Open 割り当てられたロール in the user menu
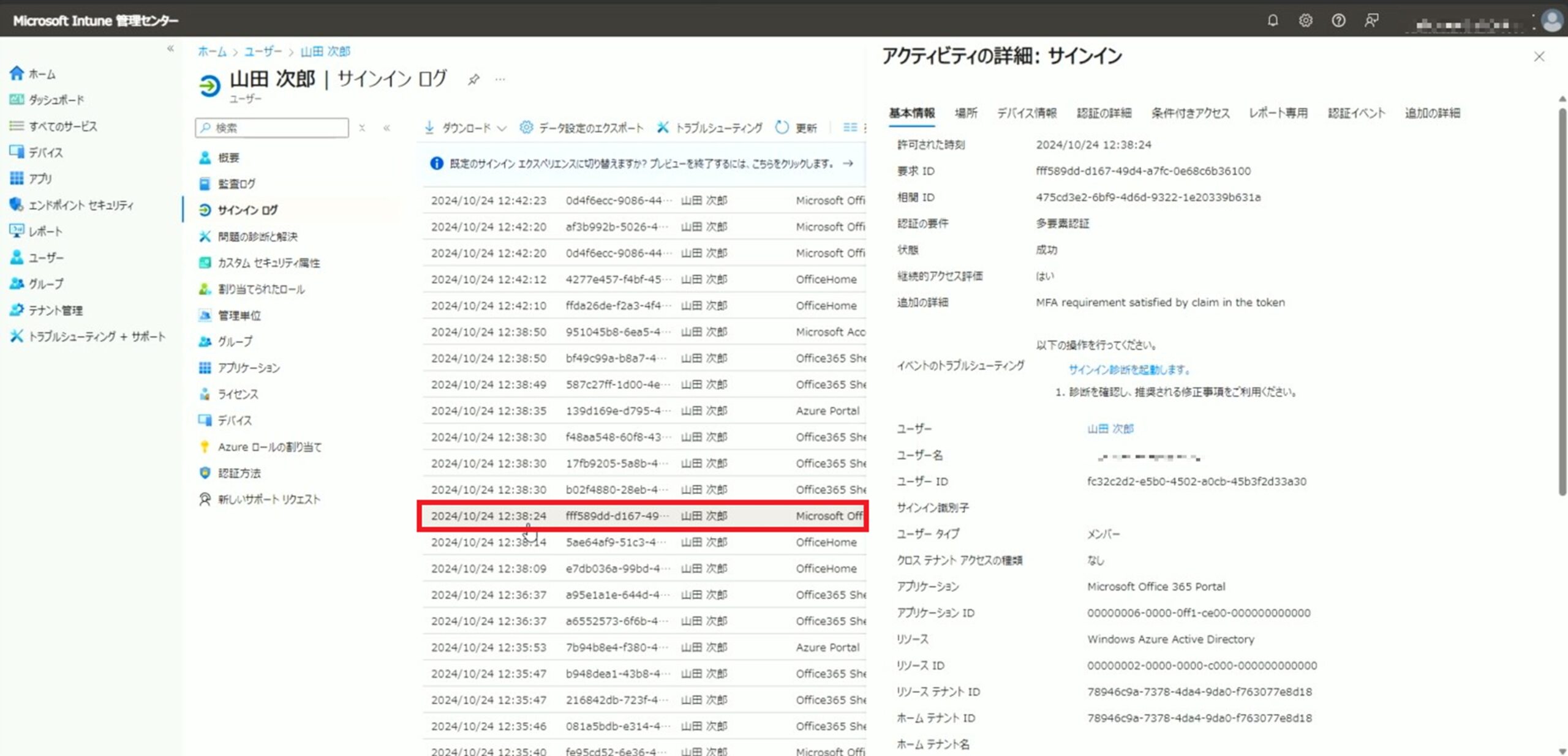 pyautogui.click(x=252, y=289)
